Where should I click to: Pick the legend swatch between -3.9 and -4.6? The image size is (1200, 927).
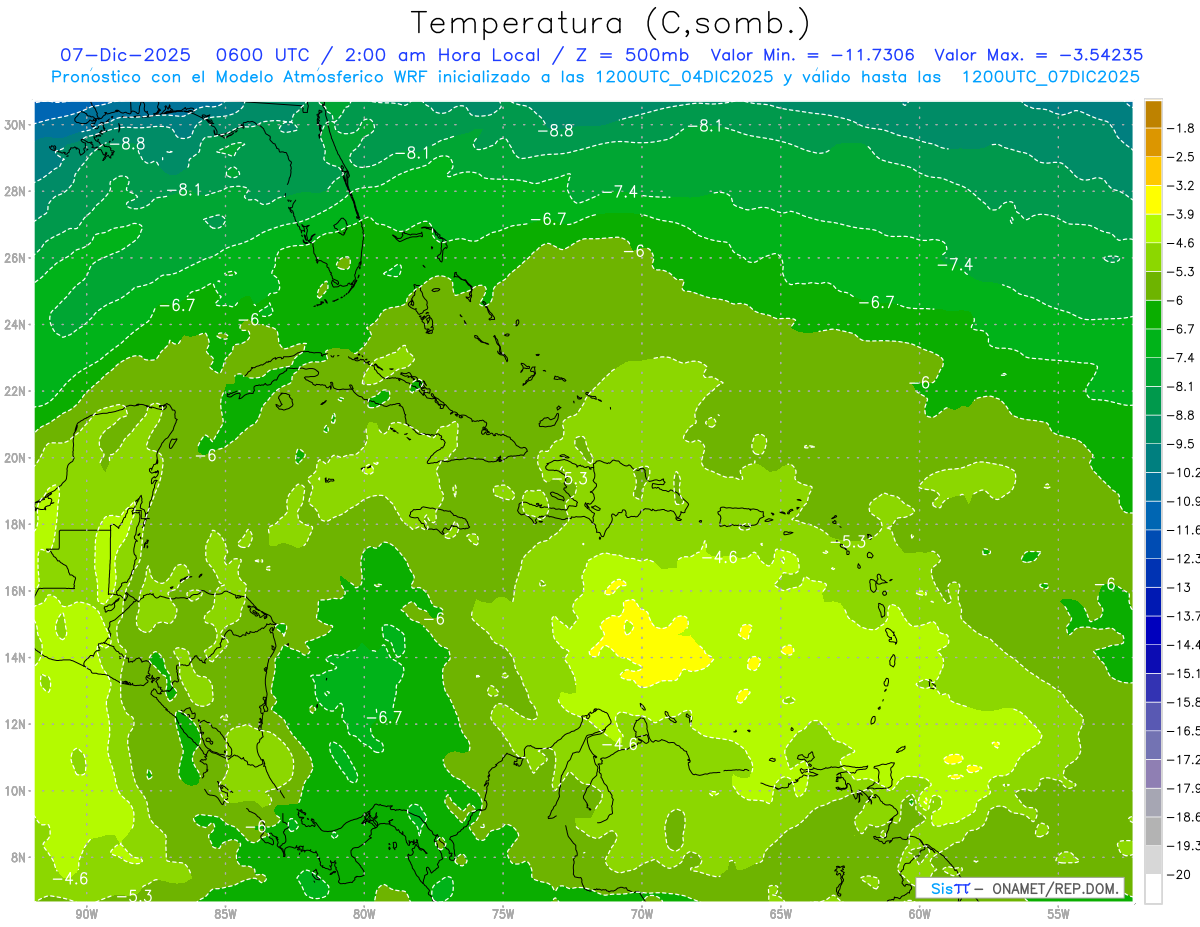coord(1153,228)
